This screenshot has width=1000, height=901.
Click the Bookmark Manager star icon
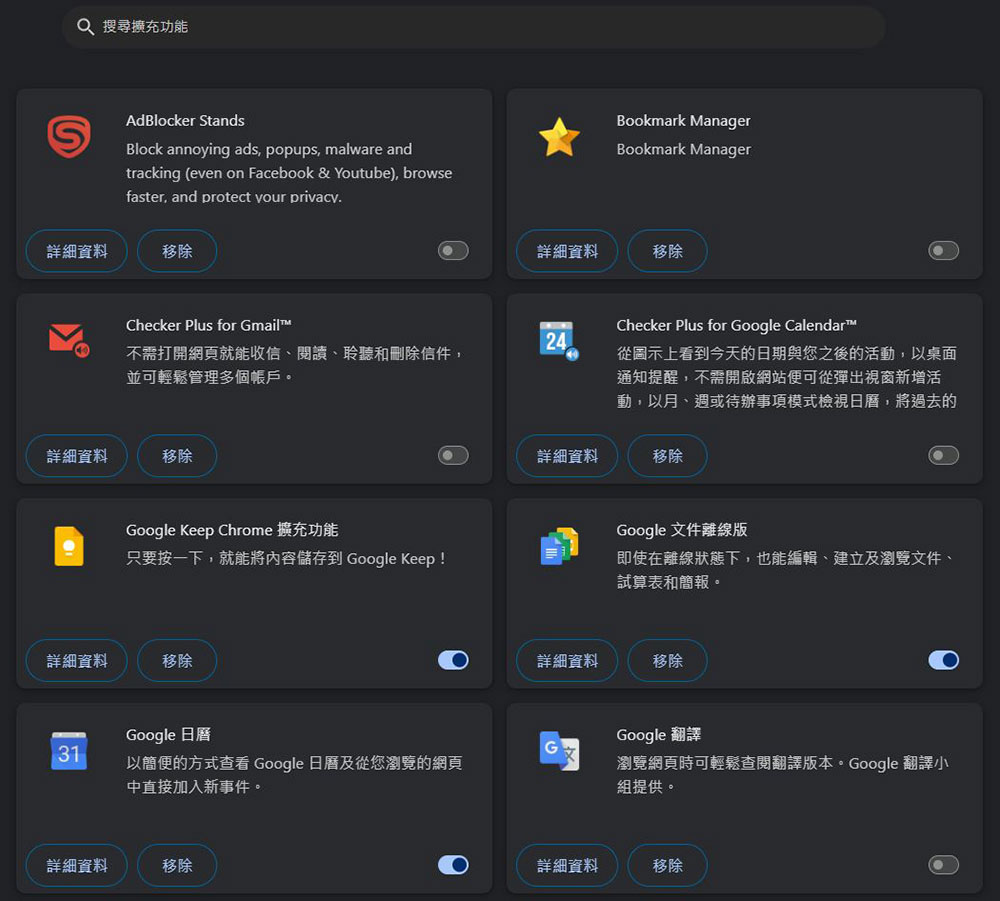click(x=559, y=137)
